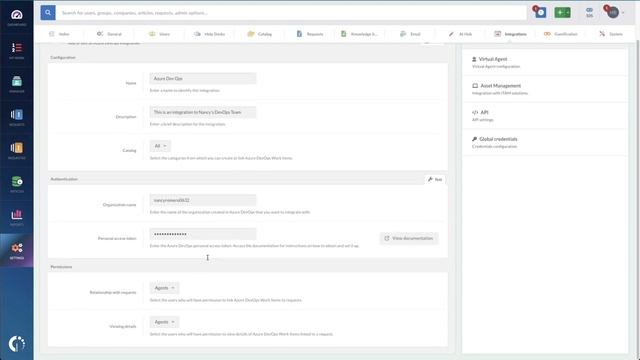Click the Personal access token field
640x360 pixels.
pos(203,234)
